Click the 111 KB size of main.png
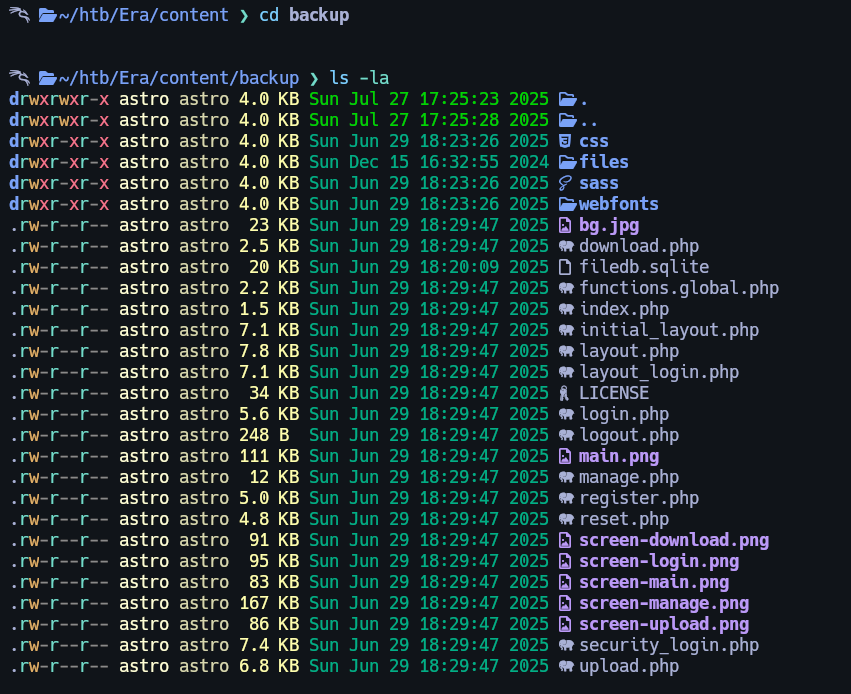Screen dimensions: 851x694 pos(269,457)
